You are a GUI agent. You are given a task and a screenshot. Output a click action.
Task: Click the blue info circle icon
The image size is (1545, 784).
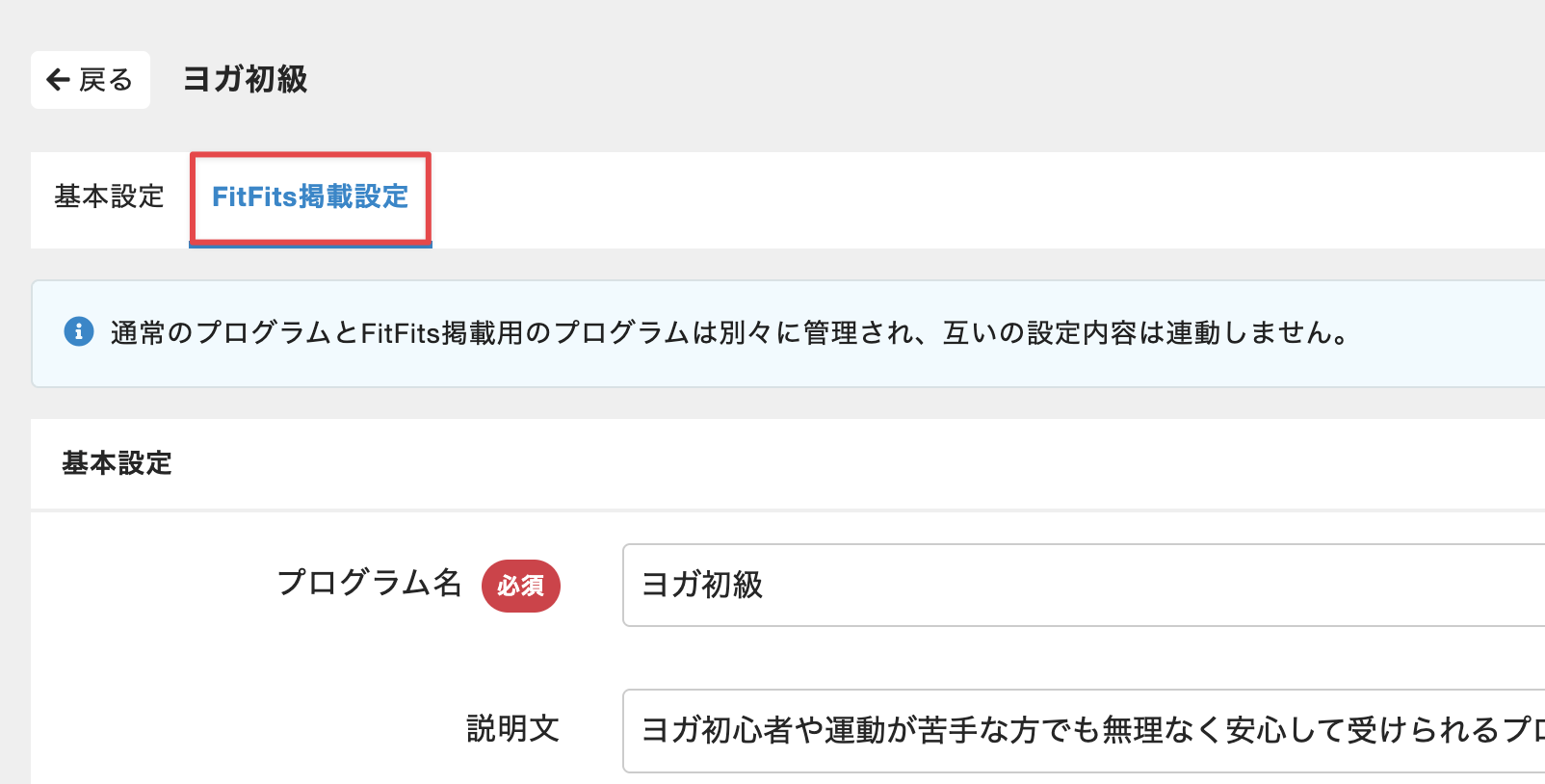(x=79, y=332)
